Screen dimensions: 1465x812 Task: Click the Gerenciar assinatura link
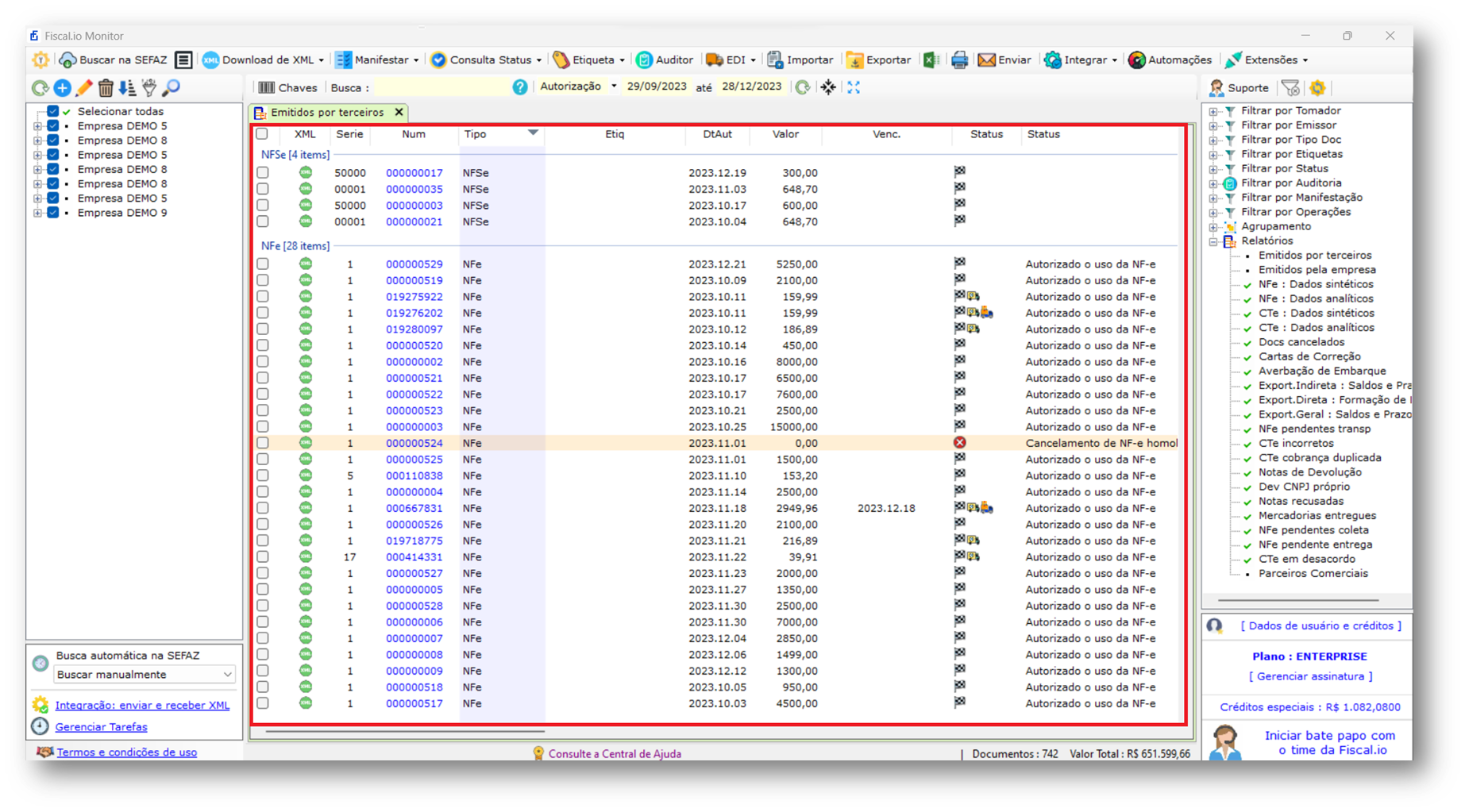[1310, 676]
